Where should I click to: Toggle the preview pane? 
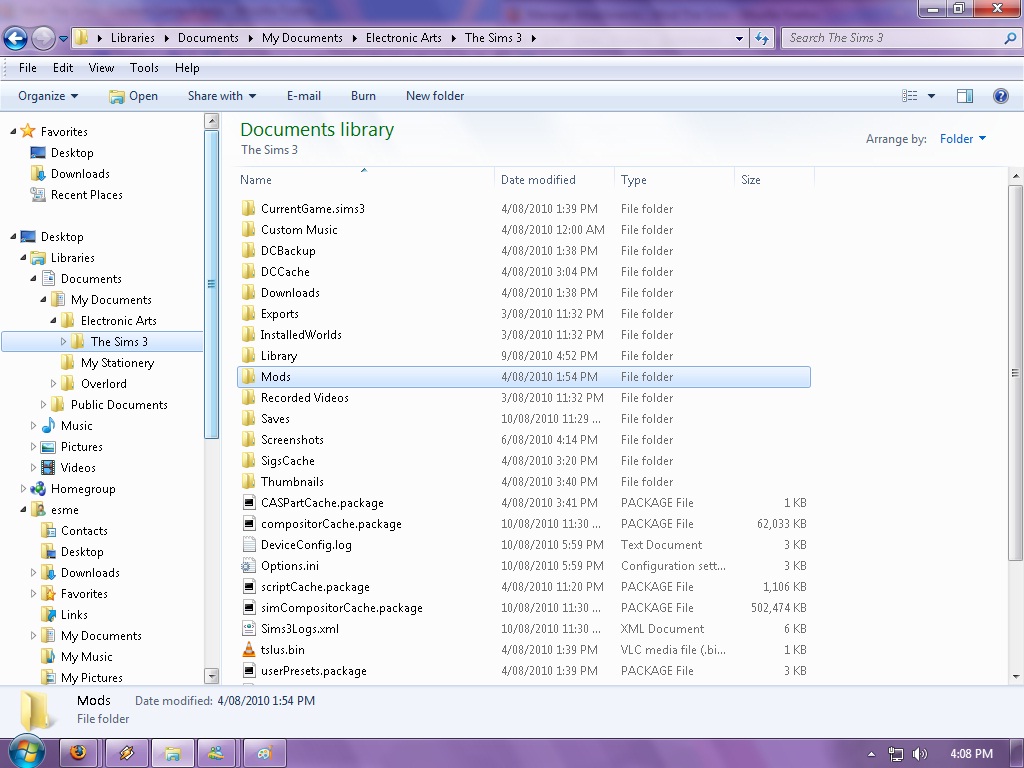pos(964,95)
